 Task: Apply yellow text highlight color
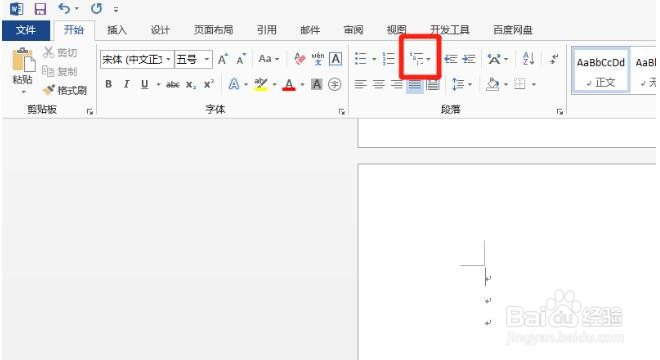pyautogui.click(x=261, y=84)
